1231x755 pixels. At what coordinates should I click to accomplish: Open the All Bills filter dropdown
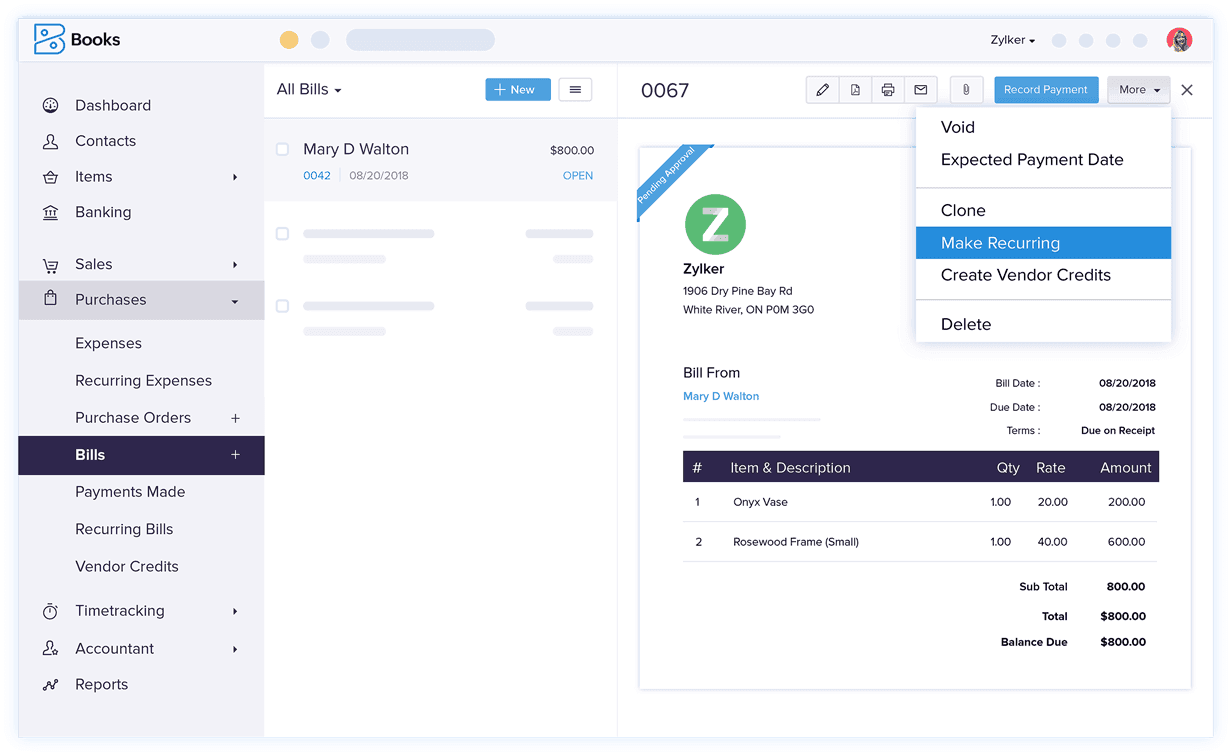308,89
